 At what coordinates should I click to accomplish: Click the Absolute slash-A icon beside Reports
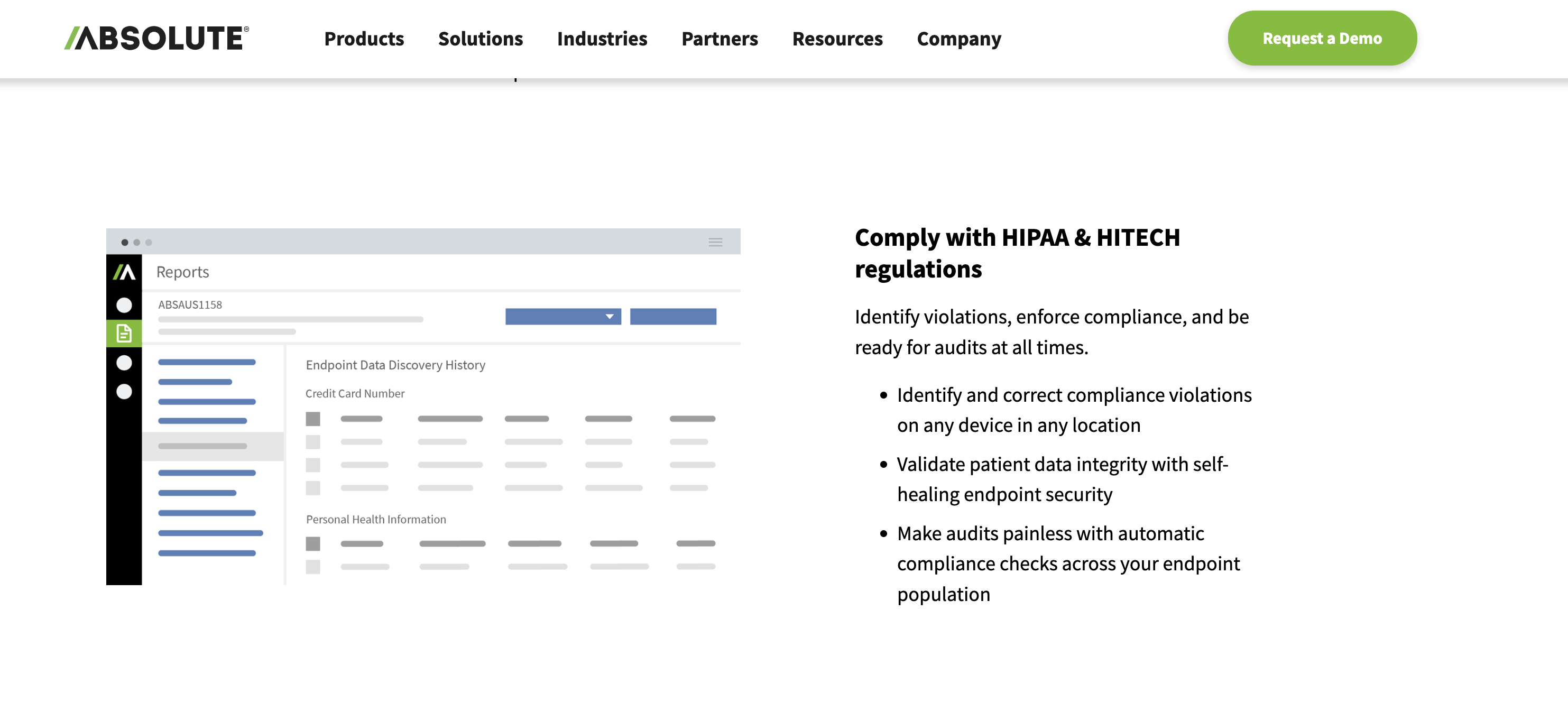coord(124,272)
